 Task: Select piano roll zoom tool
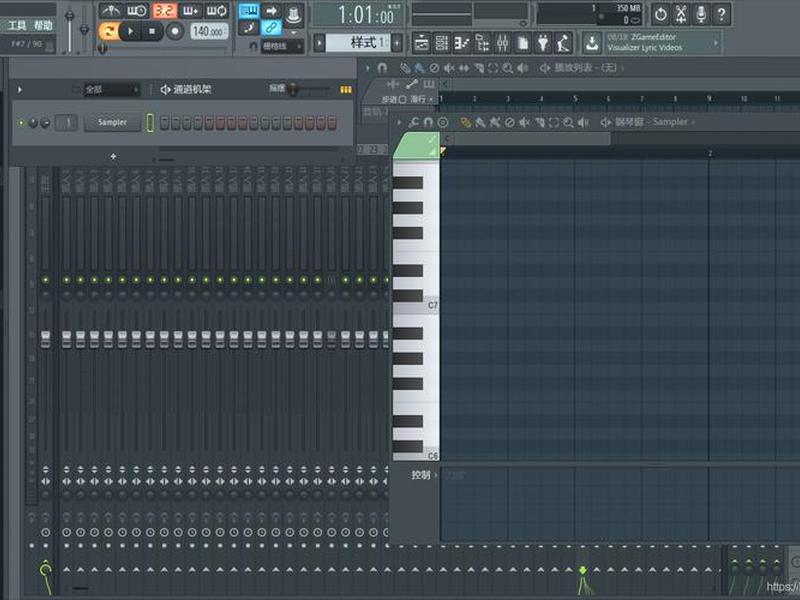pos(568,122)
